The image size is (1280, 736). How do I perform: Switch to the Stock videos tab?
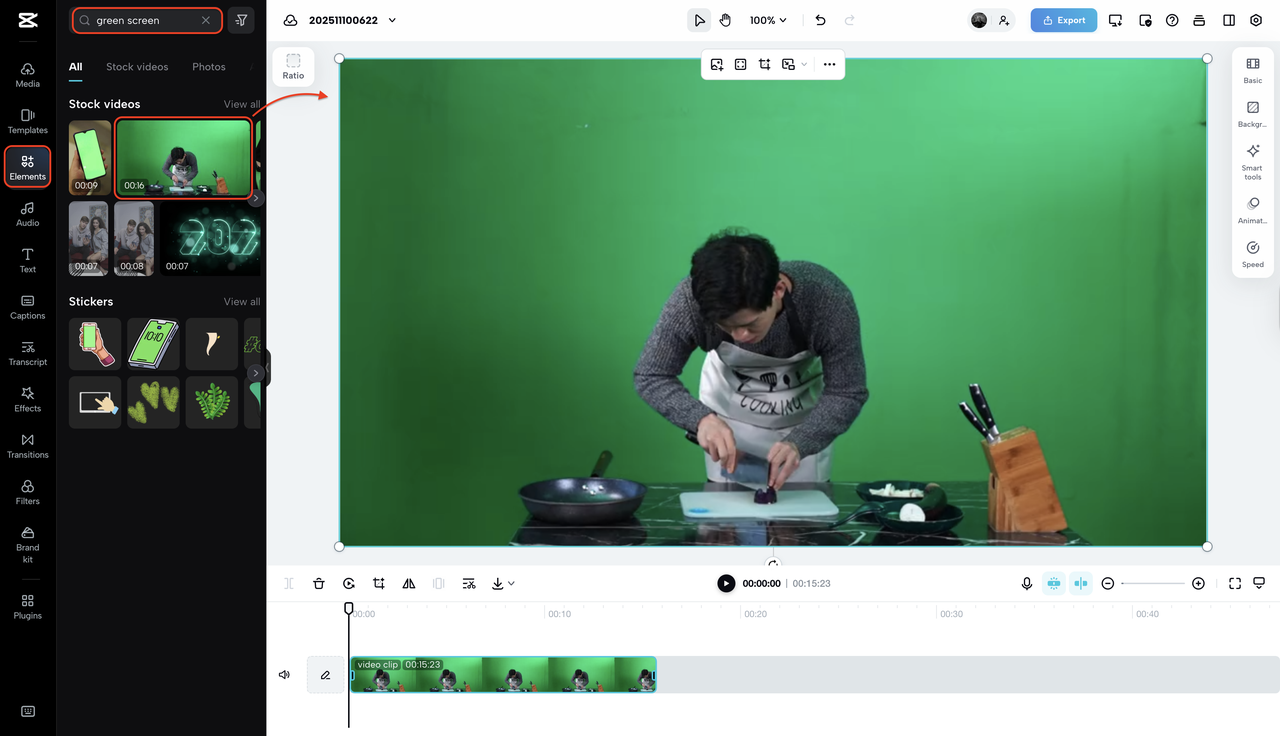[x=136, y=66]
